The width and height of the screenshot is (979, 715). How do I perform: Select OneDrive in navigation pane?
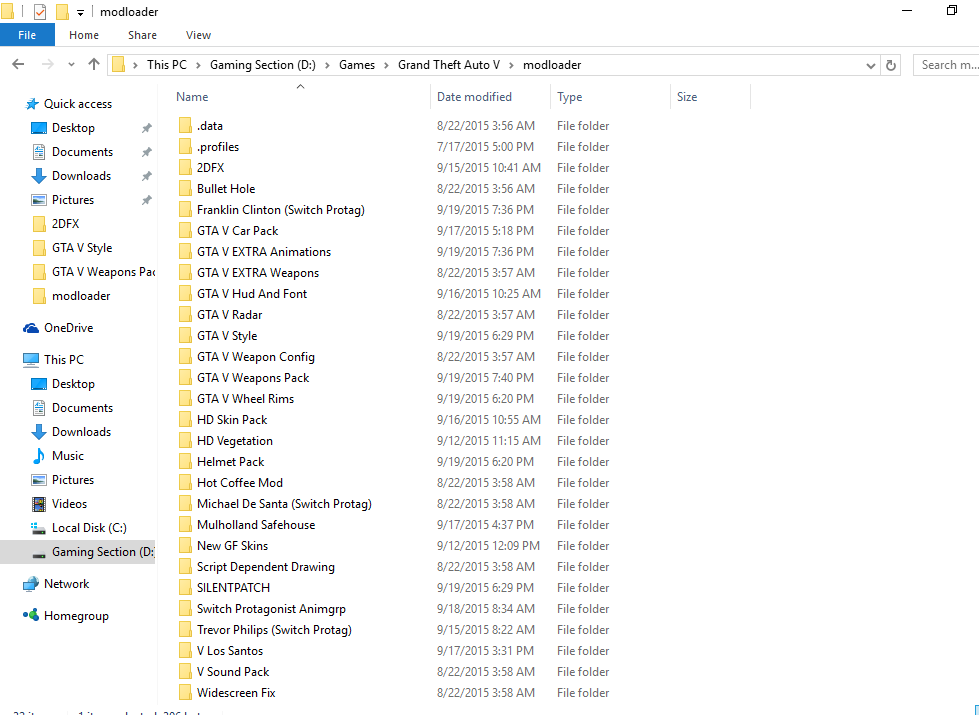click(68, 328)
